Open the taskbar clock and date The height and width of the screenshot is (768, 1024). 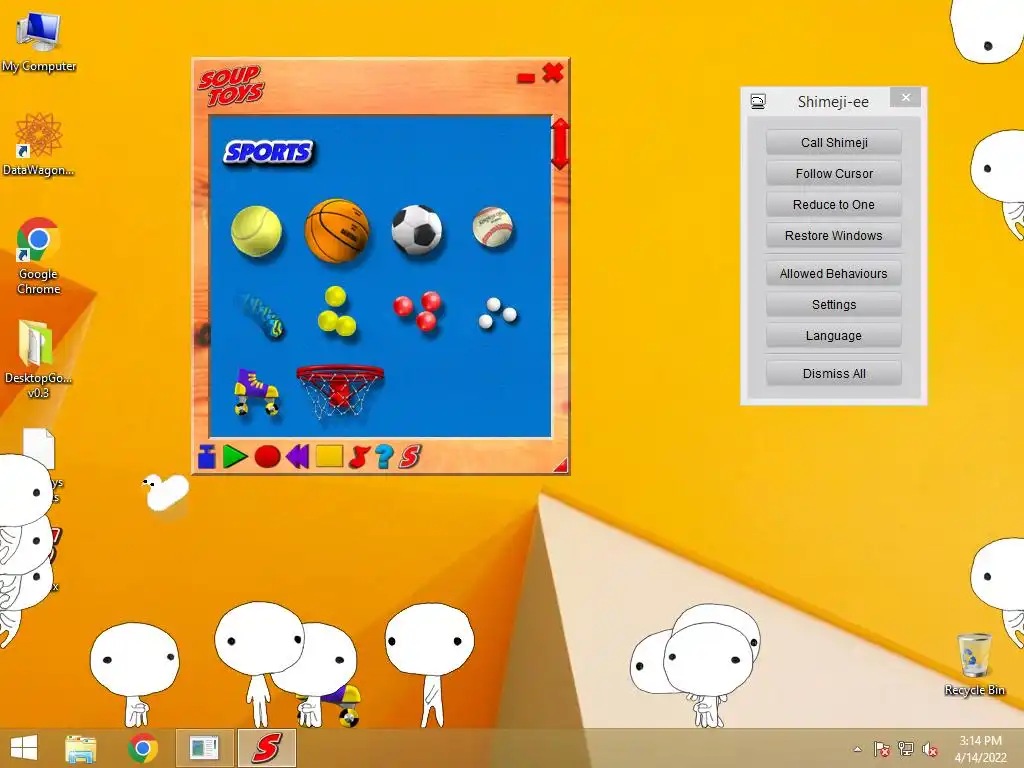980,749
